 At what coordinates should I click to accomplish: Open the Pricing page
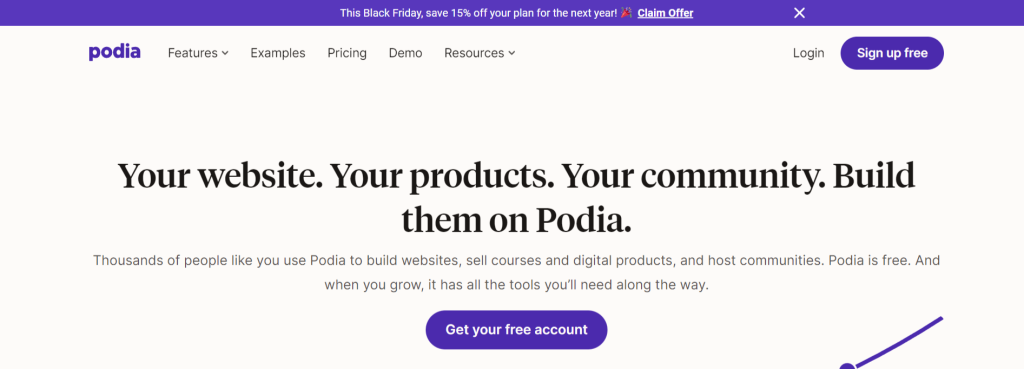pos(347,53)
